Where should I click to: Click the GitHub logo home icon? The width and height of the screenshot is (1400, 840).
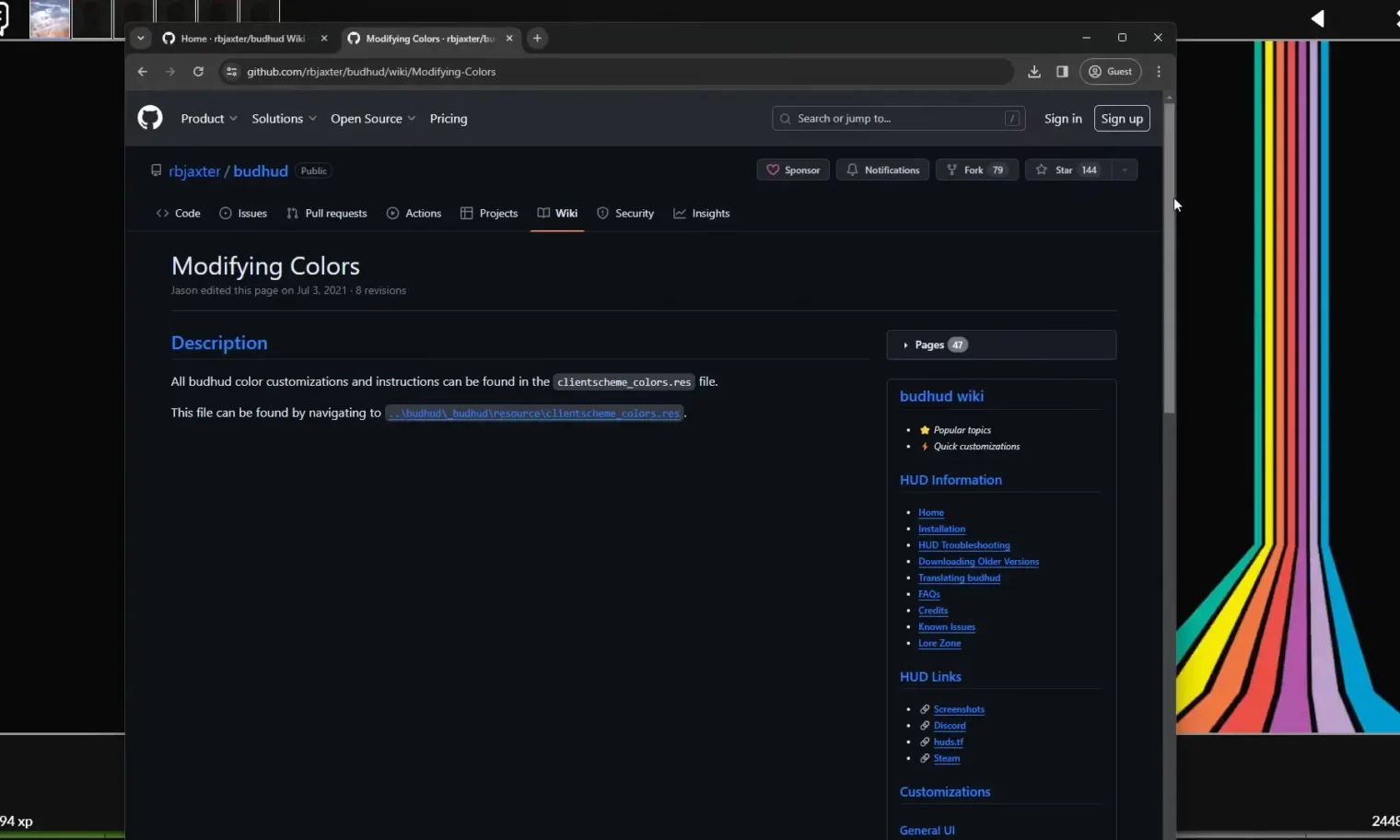[x=150, y=118]
